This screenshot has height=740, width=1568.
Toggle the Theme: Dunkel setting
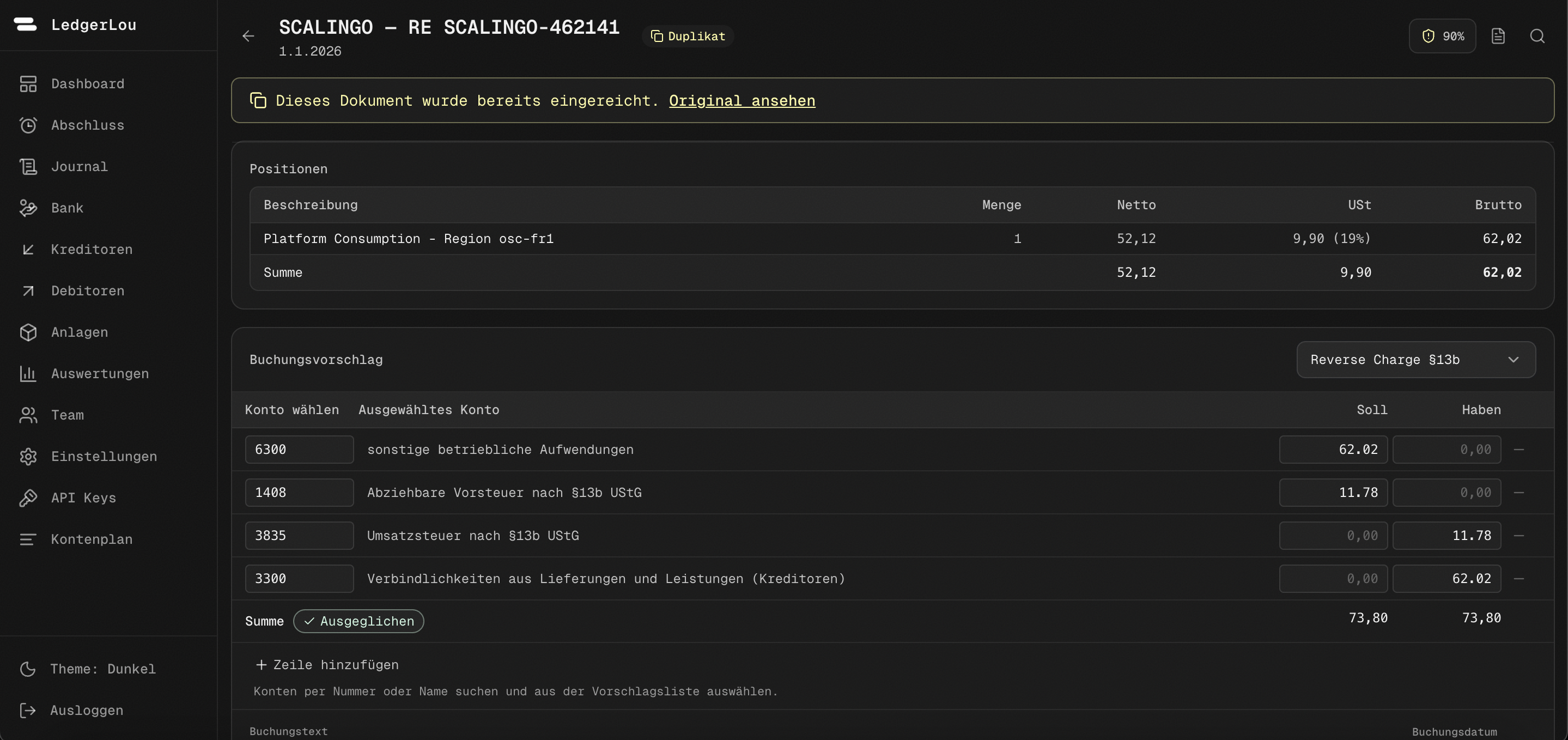click(102, 669)
